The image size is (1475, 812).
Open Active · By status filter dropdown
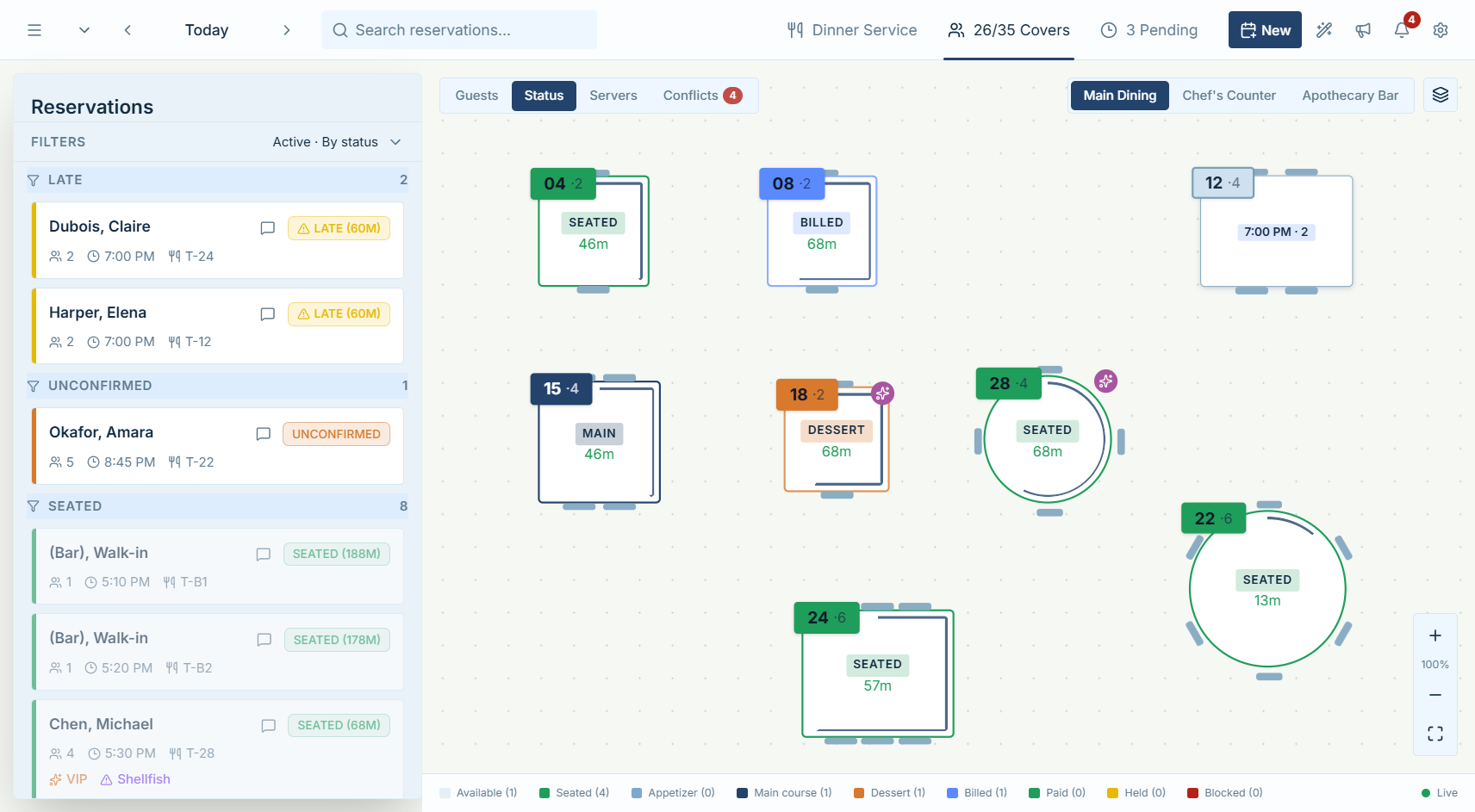337,142
